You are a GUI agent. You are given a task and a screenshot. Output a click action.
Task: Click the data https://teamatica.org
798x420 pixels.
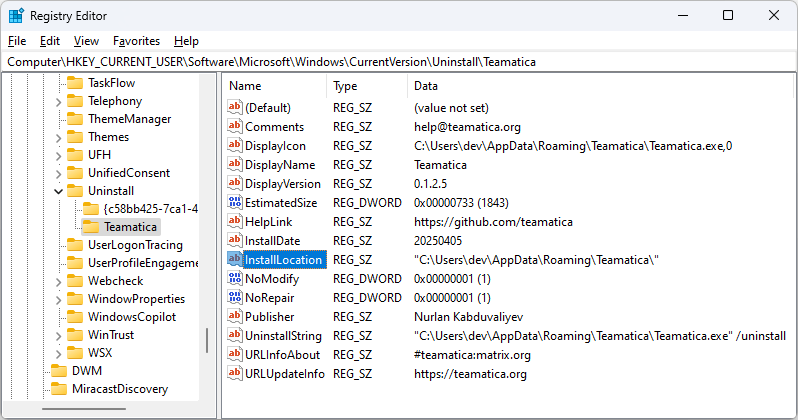pos(470,374)
